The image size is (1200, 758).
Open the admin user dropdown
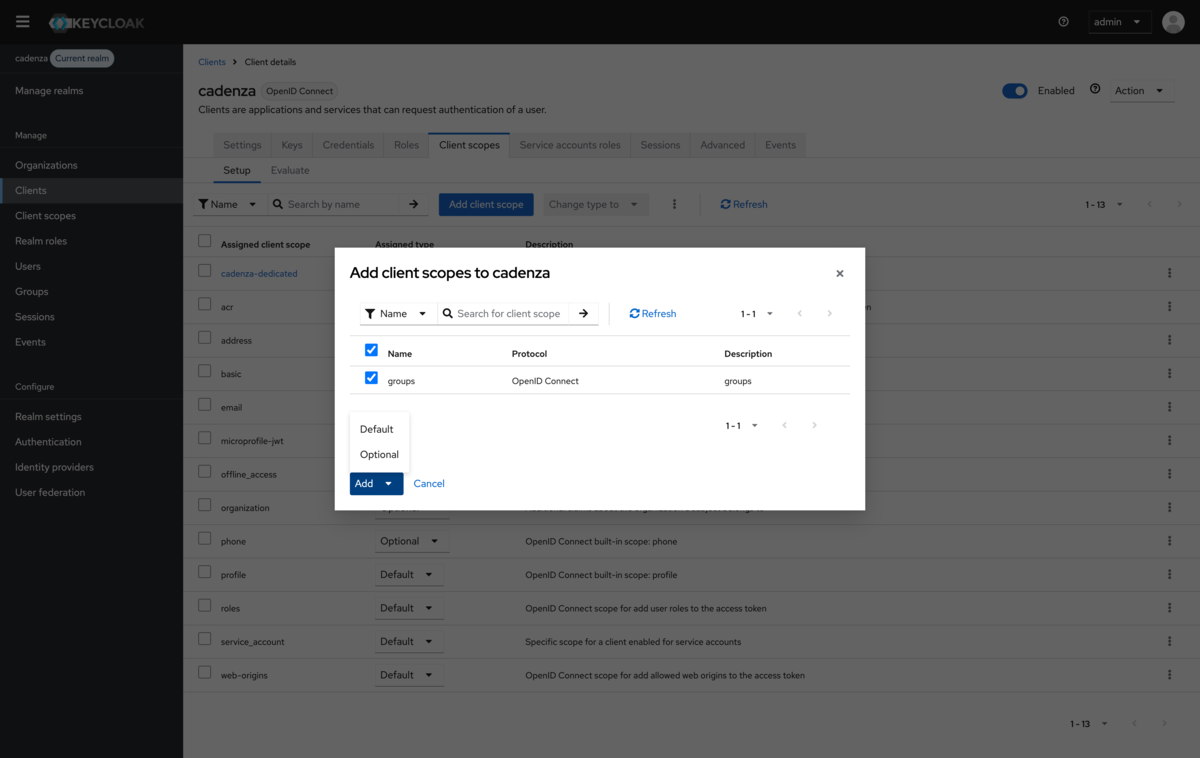pos(1119,22)
